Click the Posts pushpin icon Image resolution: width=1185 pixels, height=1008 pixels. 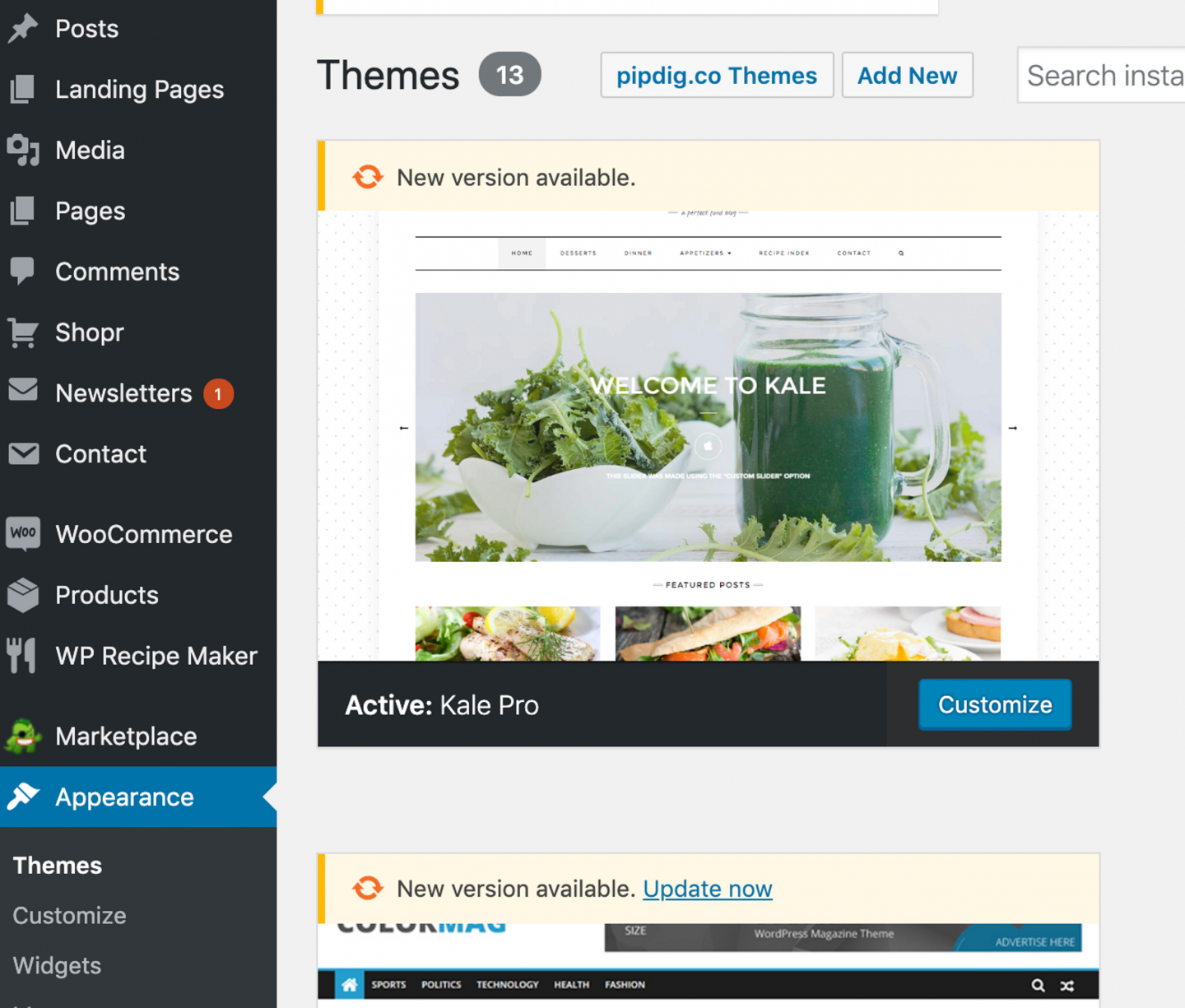coord(23,29)
